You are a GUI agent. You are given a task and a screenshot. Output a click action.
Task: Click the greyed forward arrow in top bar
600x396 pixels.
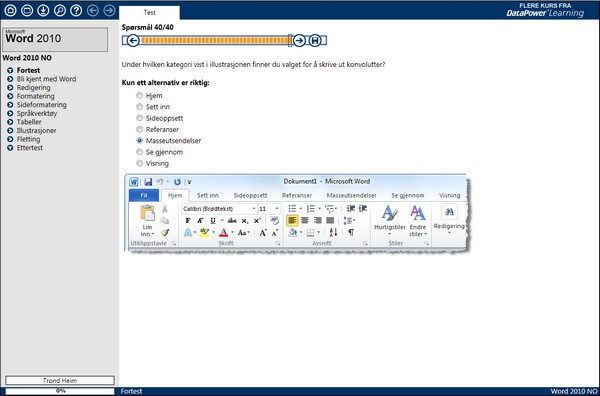109,10
